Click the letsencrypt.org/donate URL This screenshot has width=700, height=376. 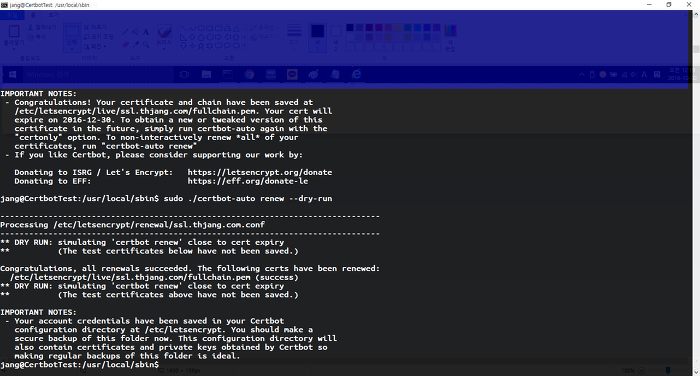260,172
